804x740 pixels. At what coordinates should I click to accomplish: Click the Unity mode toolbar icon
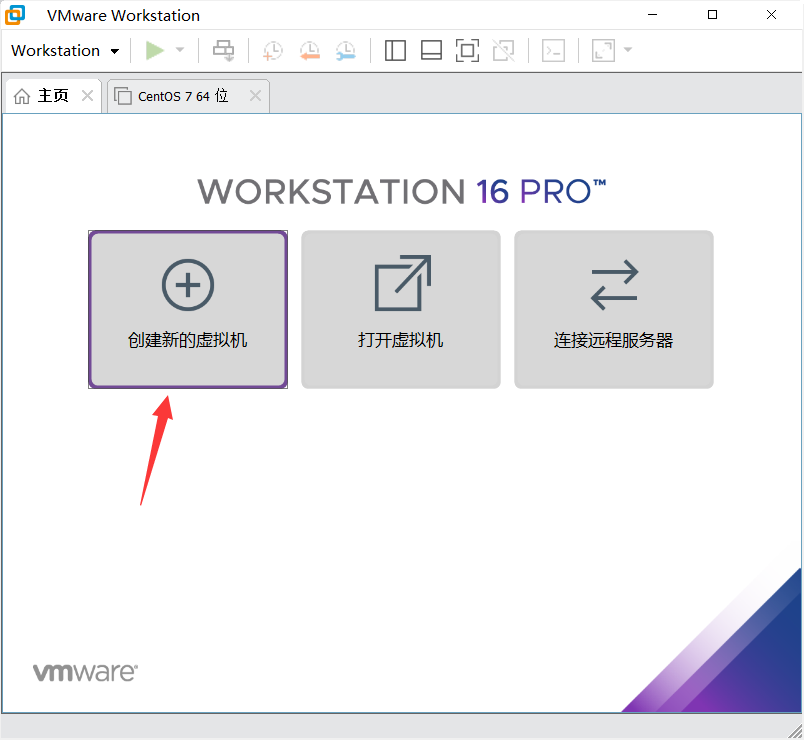pos(504,50)
